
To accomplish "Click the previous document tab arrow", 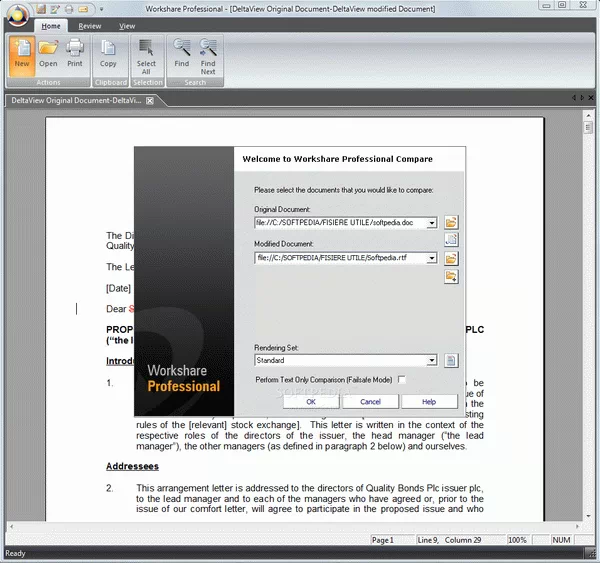I will click(574, 98).
